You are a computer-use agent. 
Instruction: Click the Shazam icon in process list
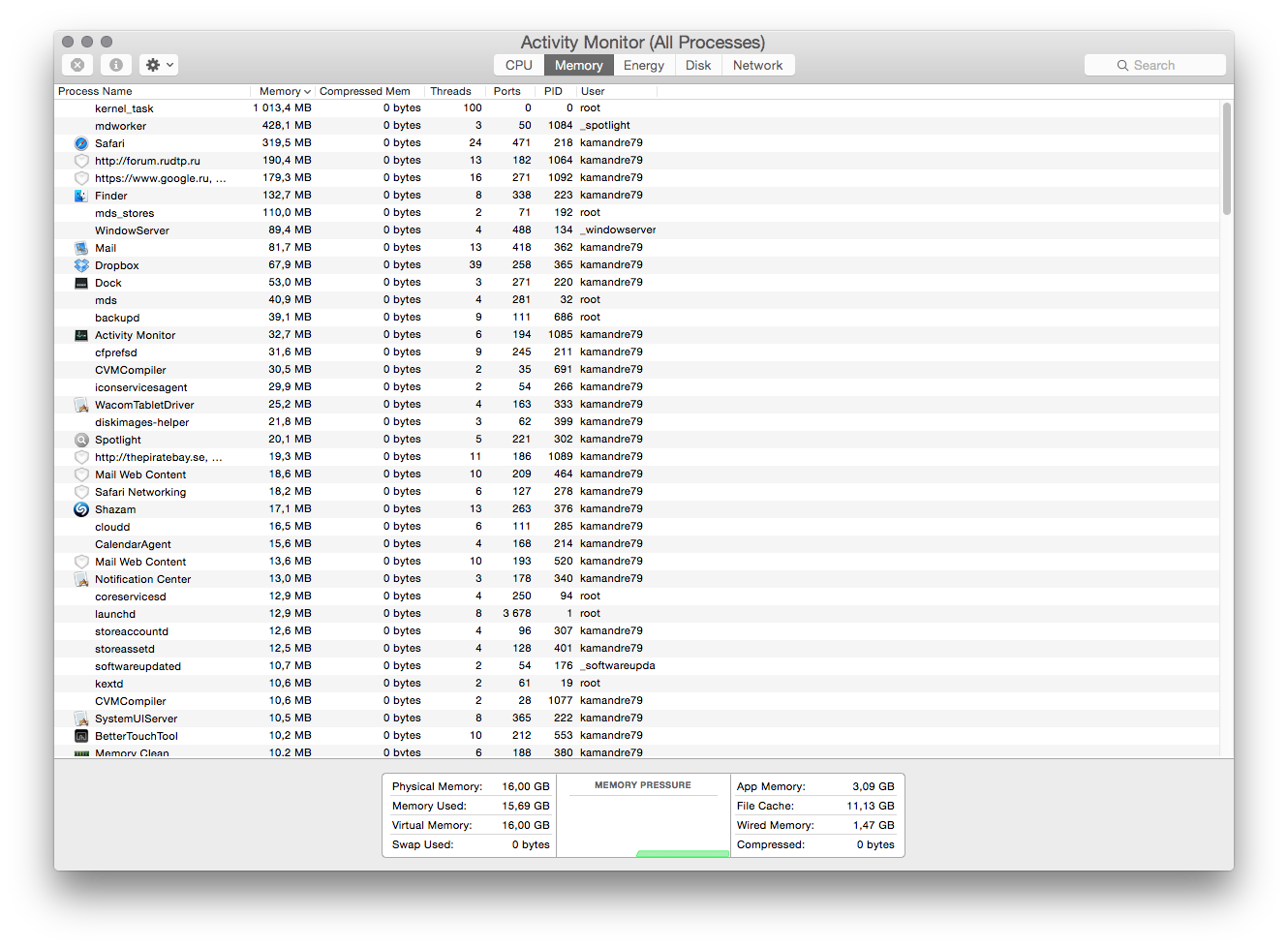pyautogui.click(x=81, y=509)
